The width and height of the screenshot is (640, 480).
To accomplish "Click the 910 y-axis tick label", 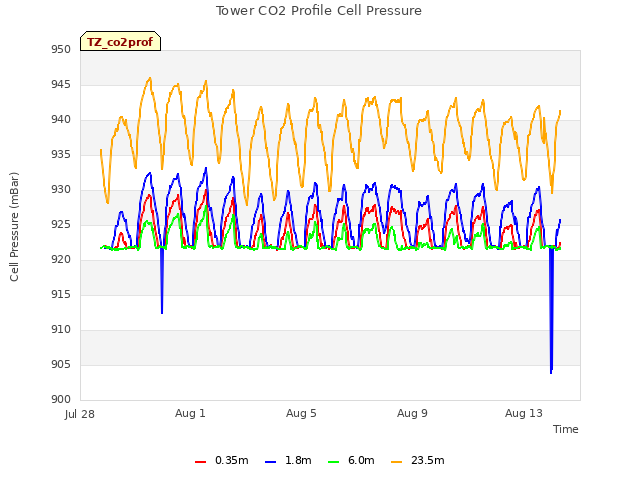I will point(61,330).
